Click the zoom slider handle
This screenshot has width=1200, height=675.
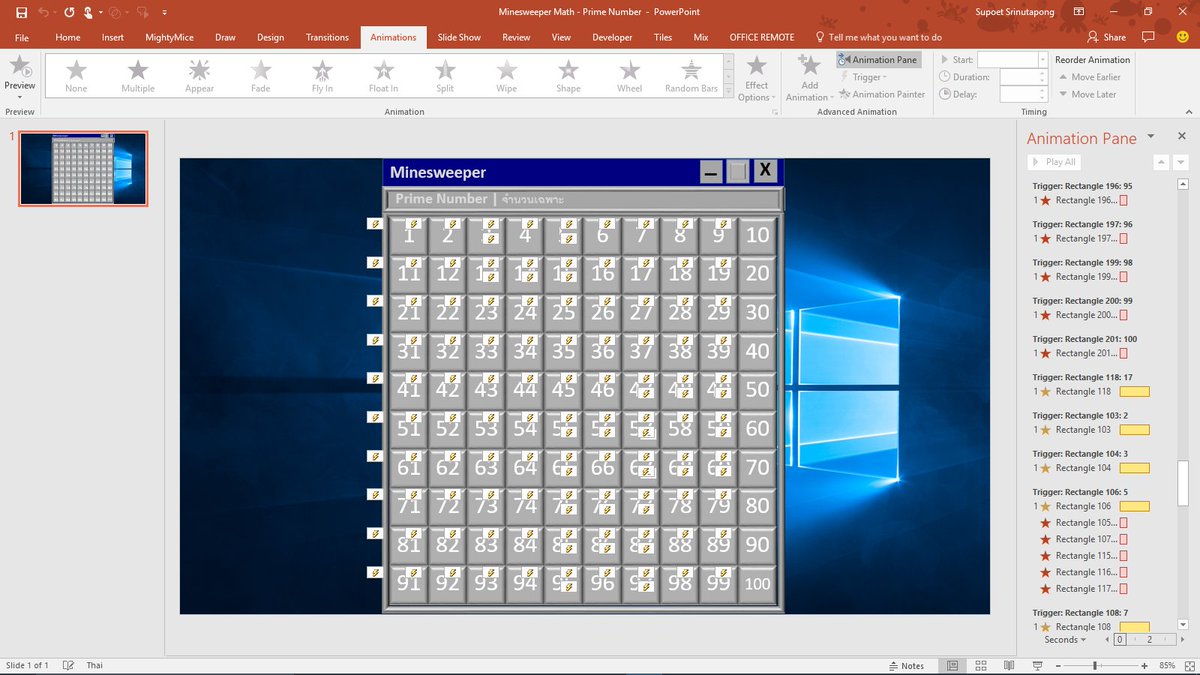[1096, 665]
